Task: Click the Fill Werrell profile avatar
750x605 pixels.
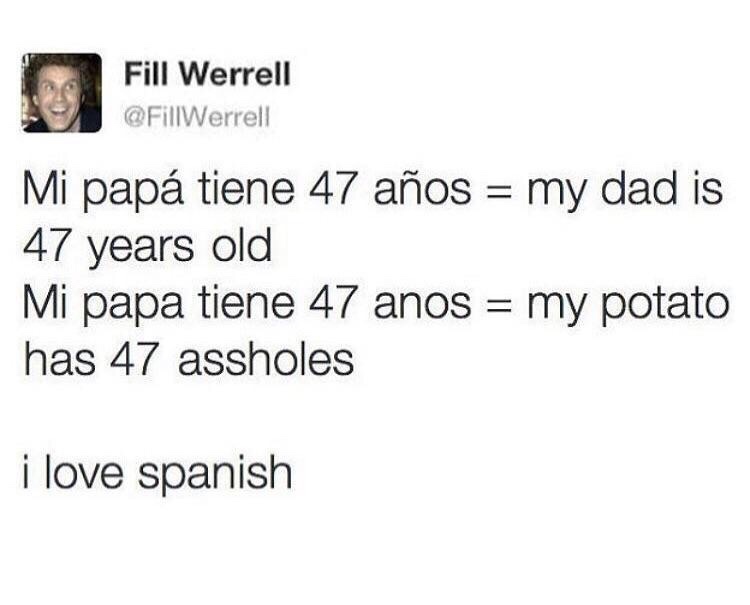Action: [x=63, y=93]
